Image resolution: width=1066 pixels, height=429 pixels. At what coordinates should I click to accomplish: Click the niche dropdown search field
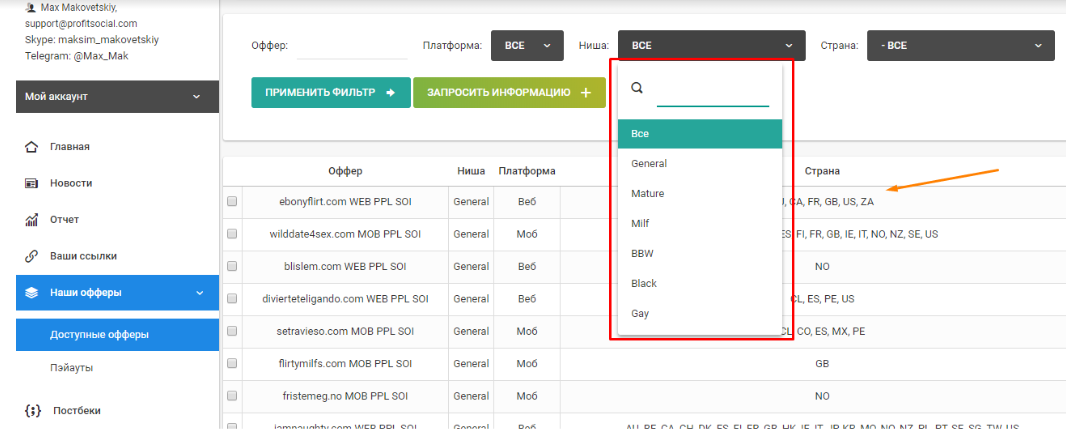712,92
